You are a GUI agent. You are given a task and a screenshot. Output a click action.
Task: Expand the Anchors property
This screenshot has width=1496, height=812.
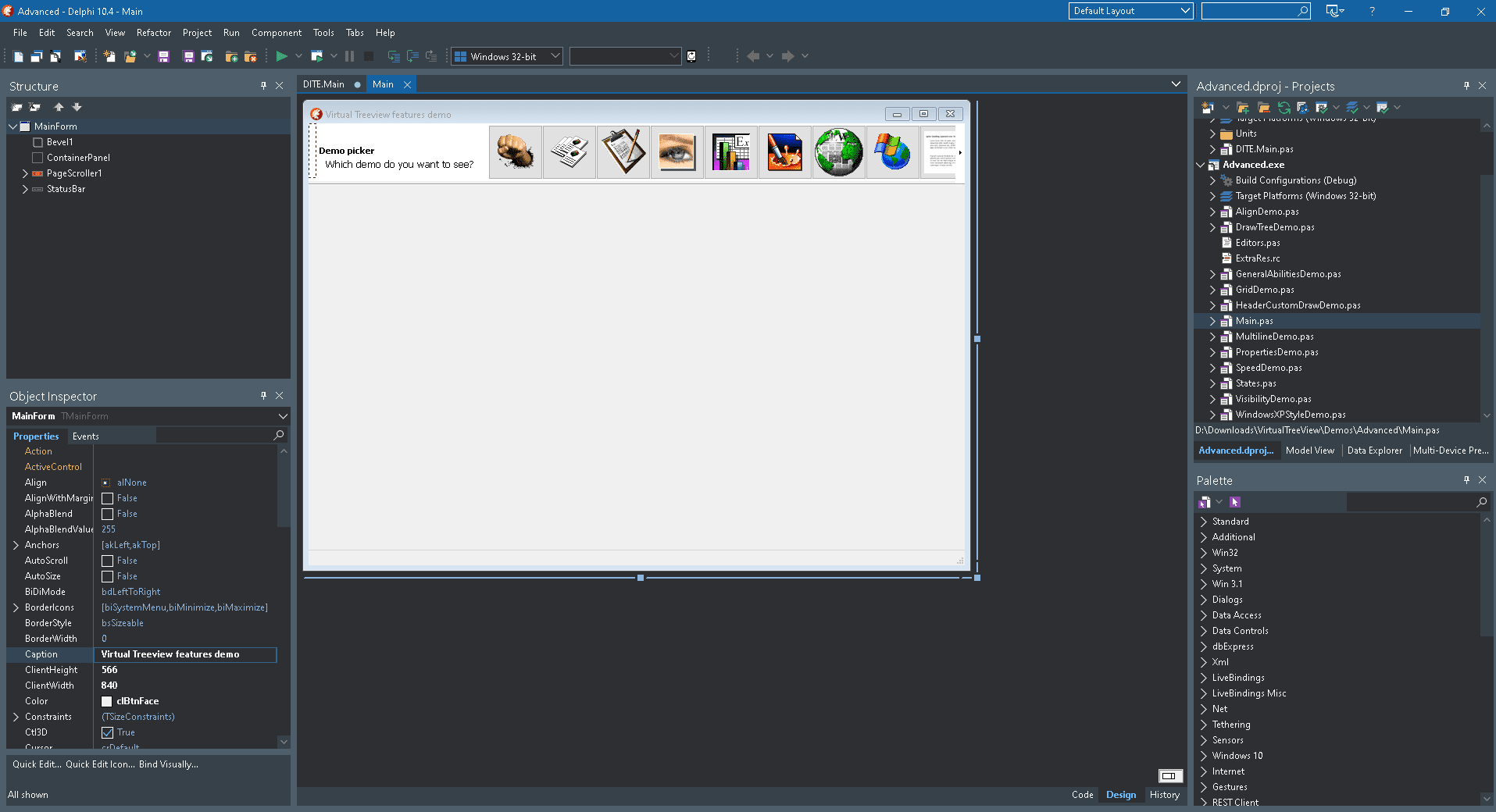tap(16, 545)
